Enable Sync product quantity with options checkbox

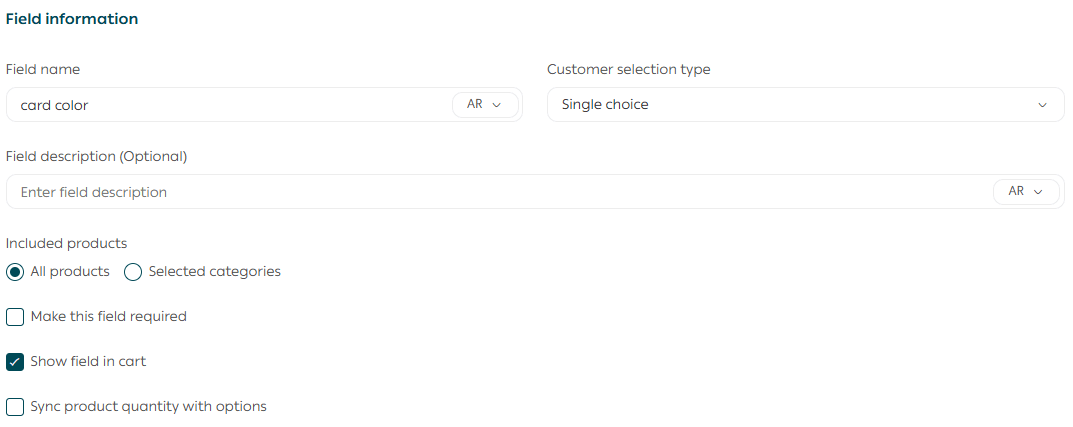tap(15, 407)
